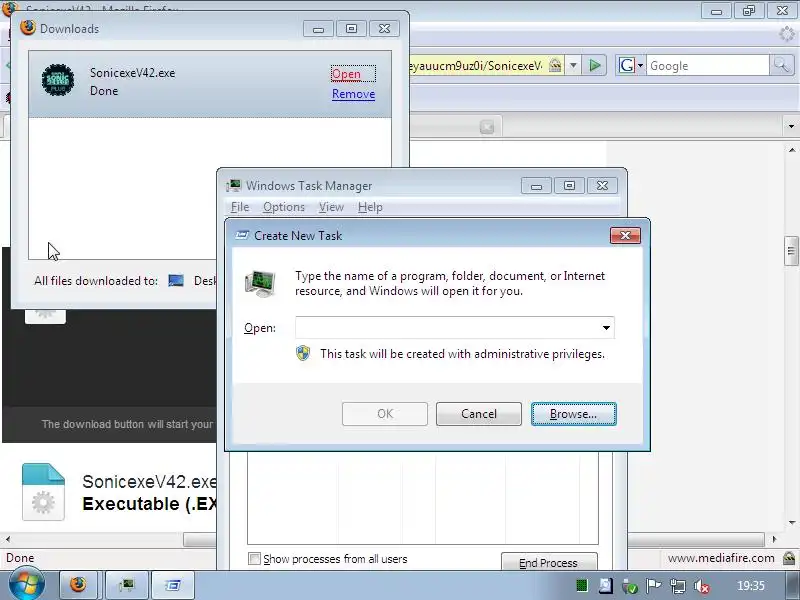The height and width of the screenshot is (600, 800).
Task: Open the File menu in Task Manager
Action: coord(240,207)
